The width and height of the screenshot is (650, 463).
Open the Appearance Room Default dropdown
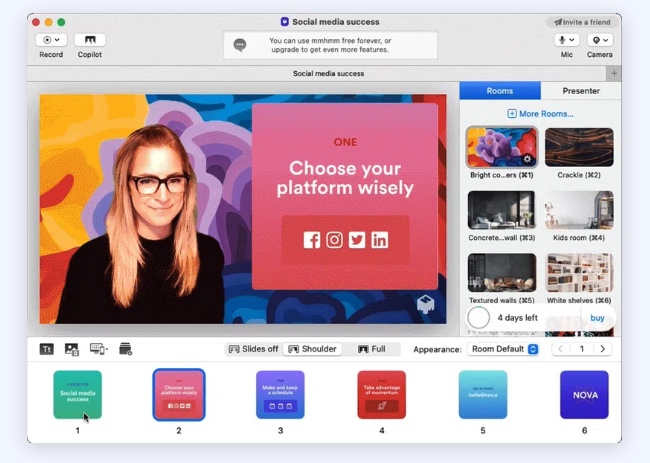coord(503,349)
